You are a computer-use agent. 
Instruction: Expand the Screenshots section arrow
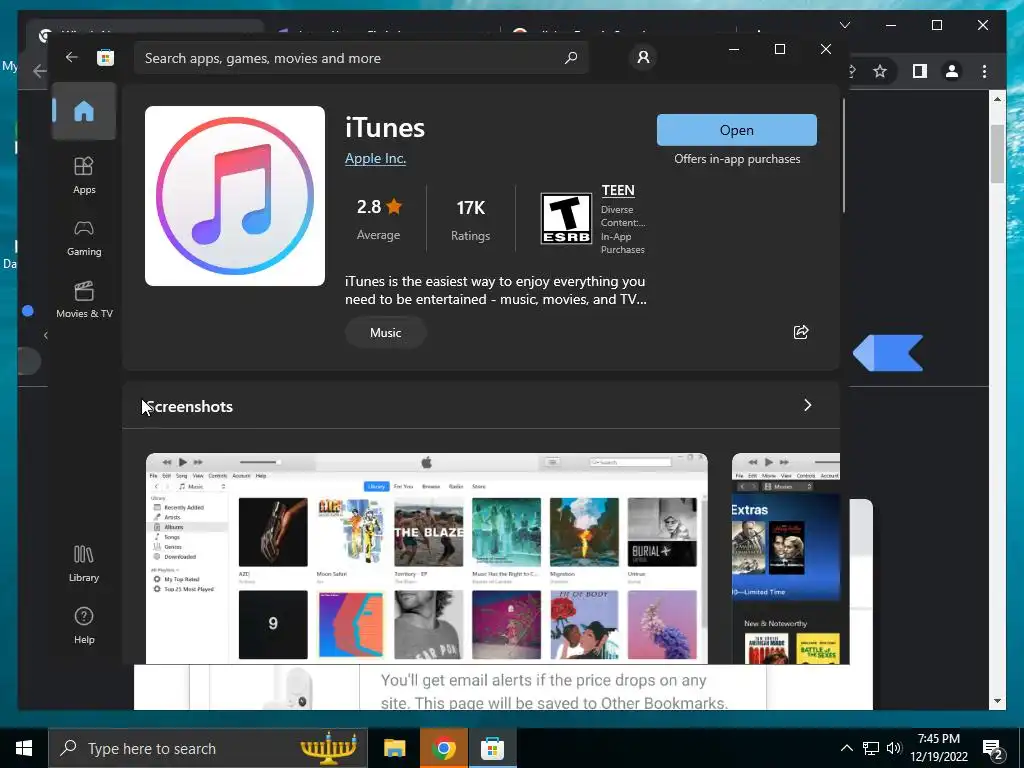click(807, 405)
